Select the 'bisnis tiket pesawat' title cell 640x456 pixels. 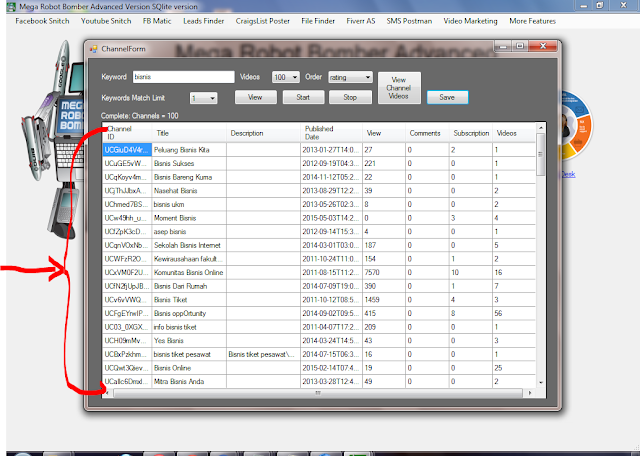pos(189,354)
